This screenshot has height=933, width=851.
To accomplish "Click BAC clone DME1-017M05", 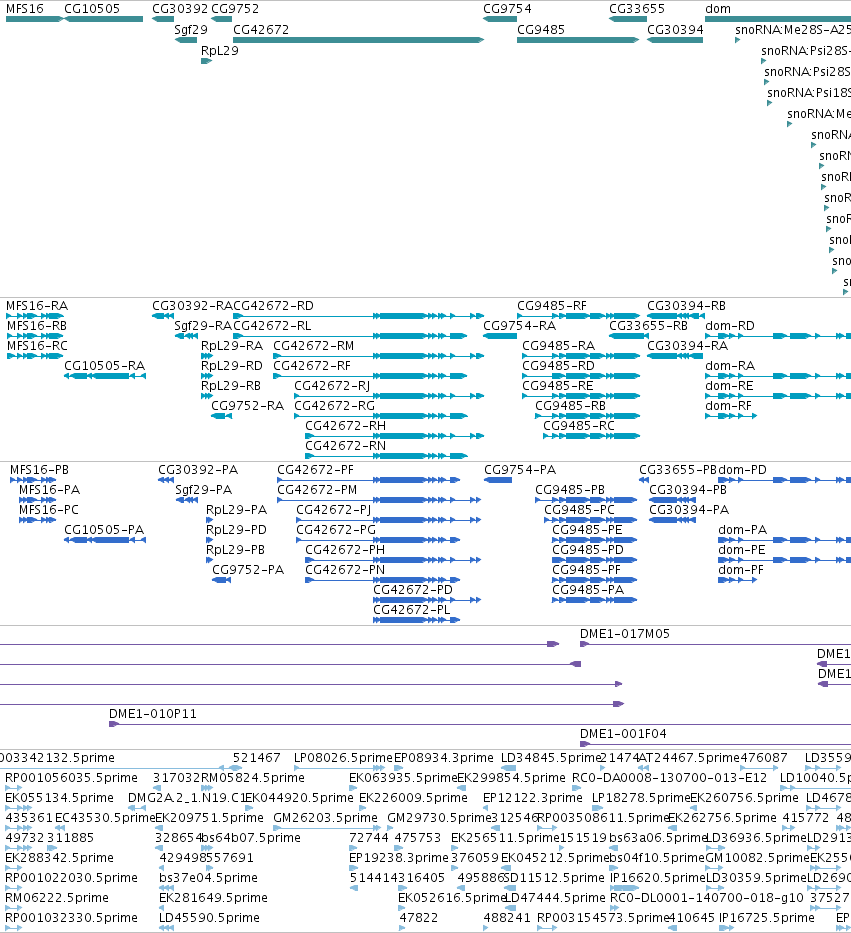I will (x=625, y=634).
